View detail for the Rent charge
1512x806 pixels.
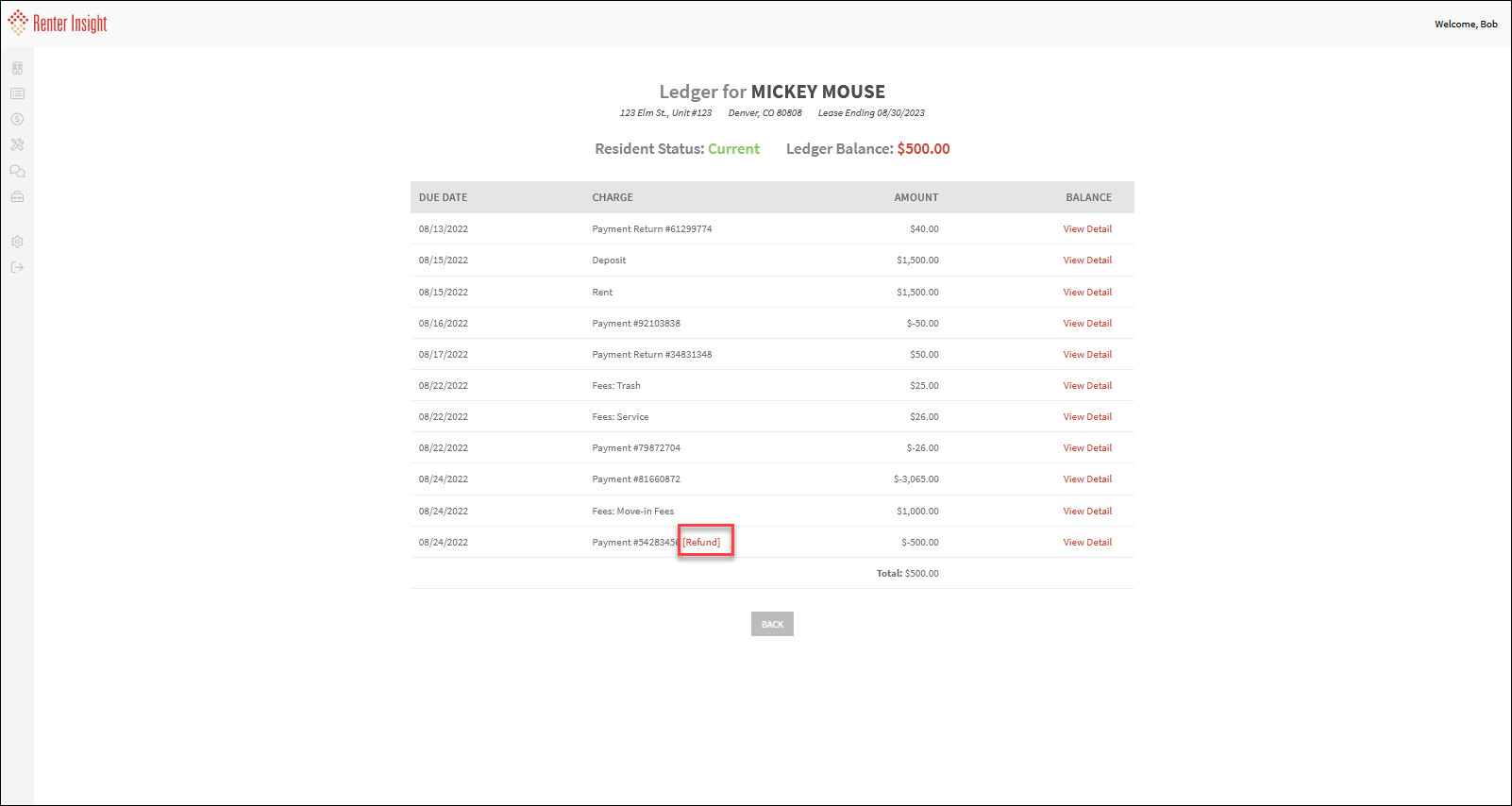tap(1087, 292)
